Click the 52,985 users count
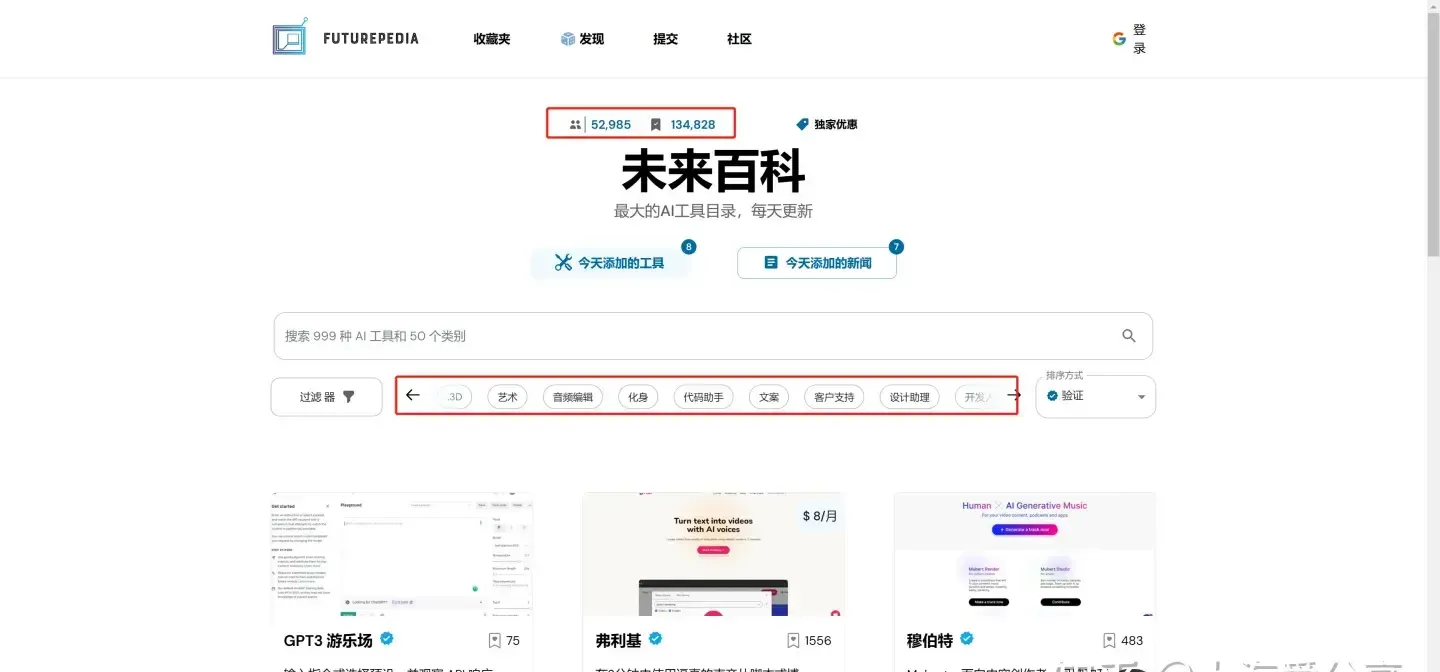The image size is (1440, 672). pos(611,125)
